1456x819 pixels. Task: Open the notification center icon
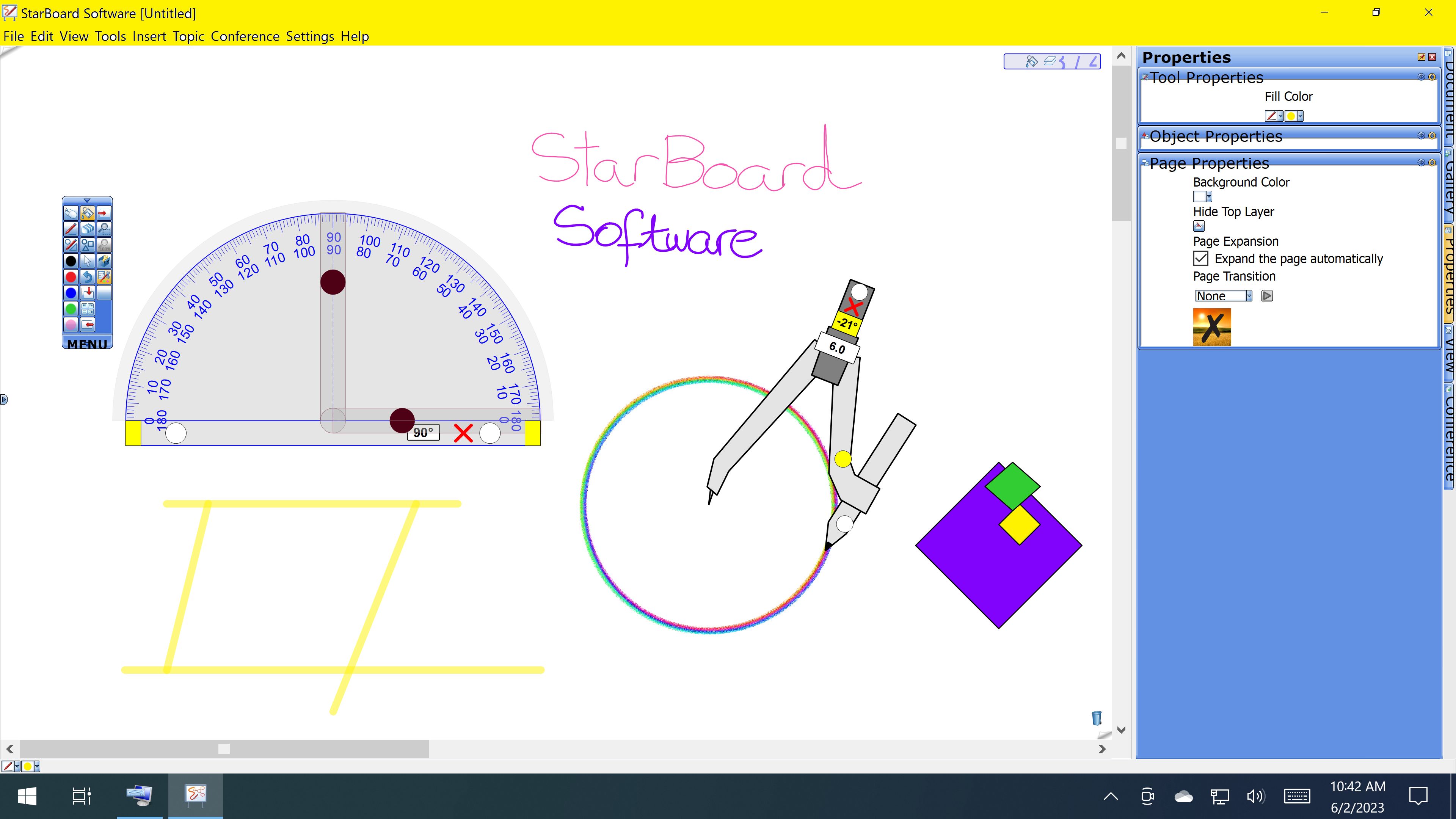coord(1418,796)
